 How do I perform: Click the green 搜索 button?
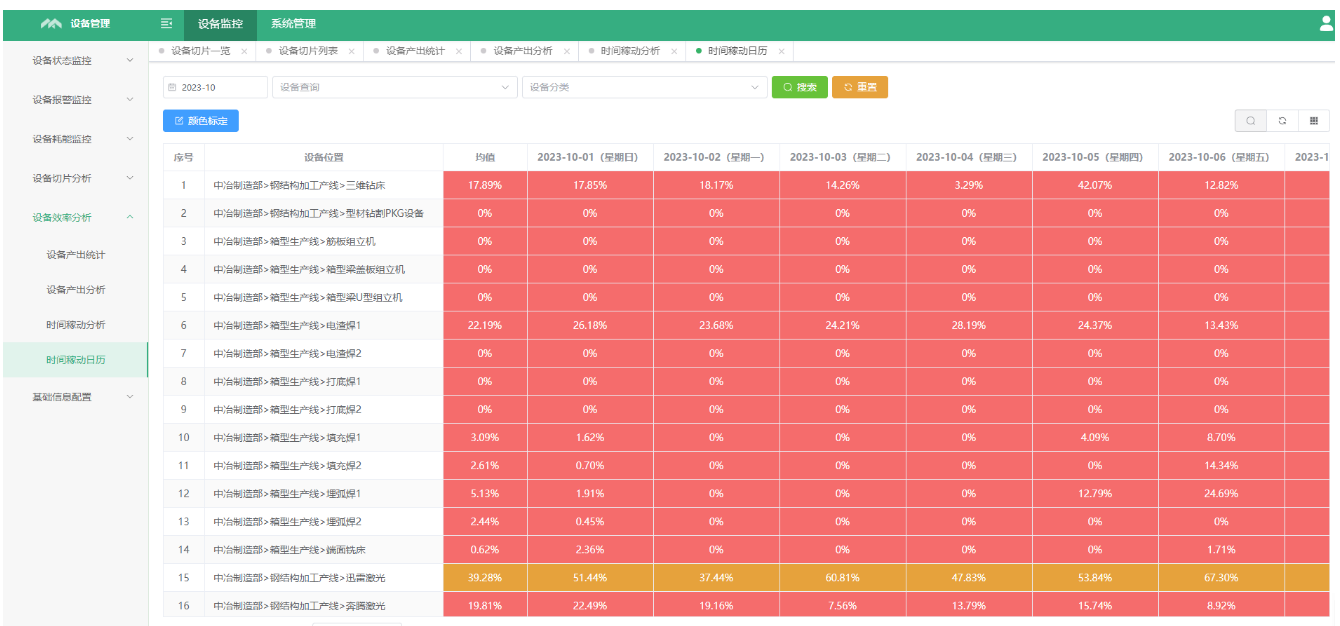(x=800, y=87)
